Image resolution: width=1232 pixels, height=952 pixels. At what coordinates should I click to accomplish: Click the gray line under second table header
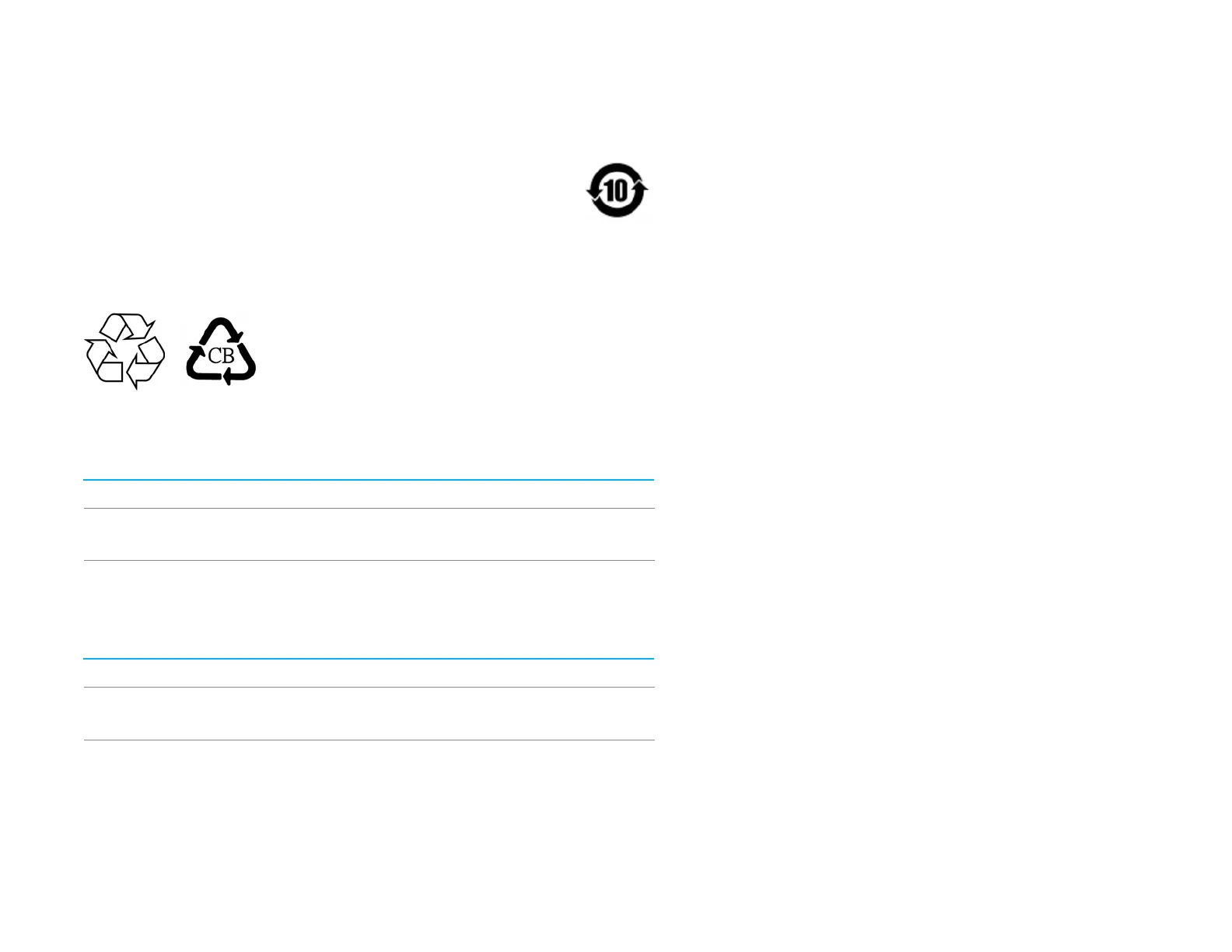(369, 688)
